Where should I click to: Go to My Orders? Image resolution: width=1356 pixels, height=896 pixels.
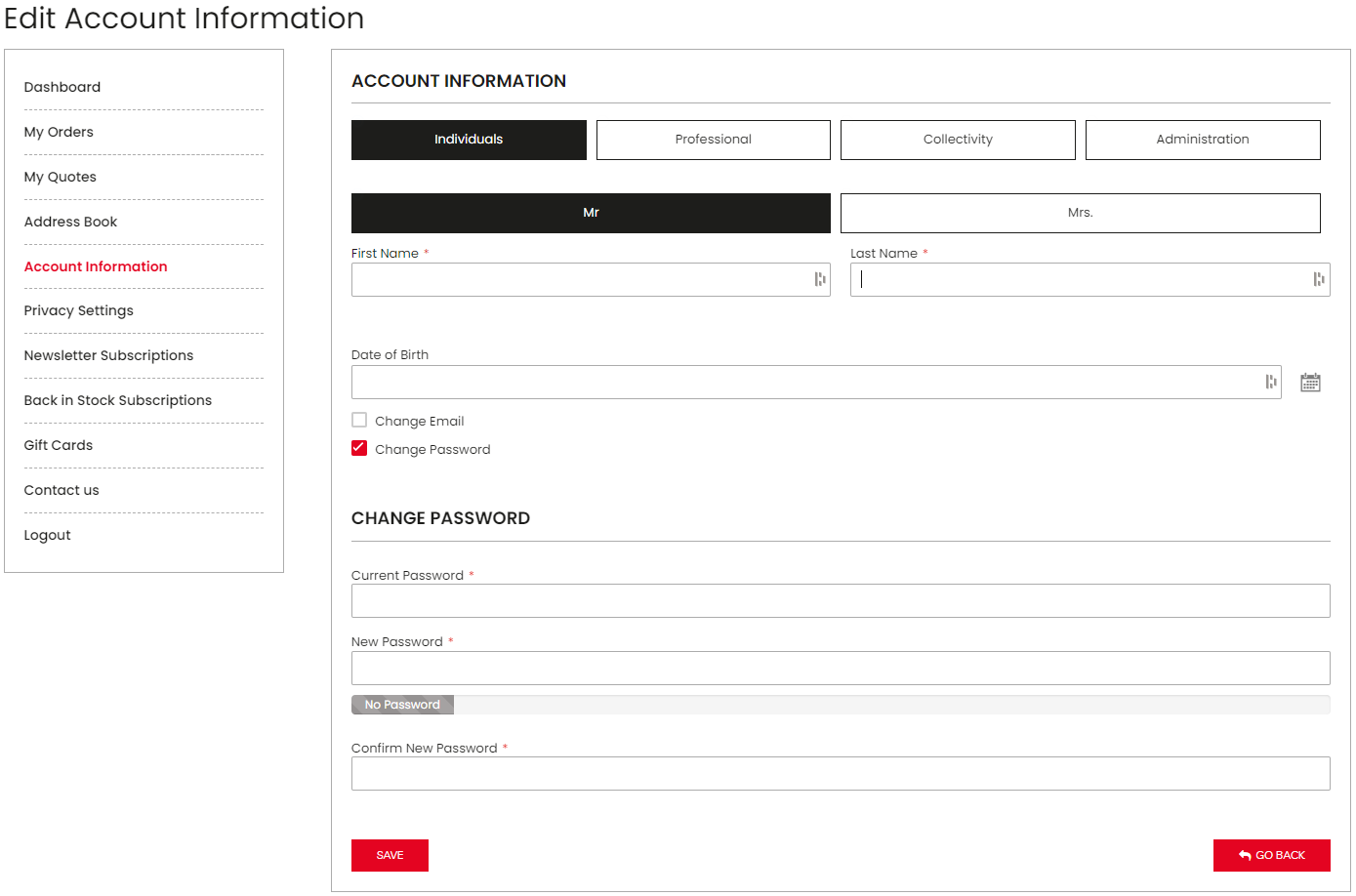click(x=59, y=132)
